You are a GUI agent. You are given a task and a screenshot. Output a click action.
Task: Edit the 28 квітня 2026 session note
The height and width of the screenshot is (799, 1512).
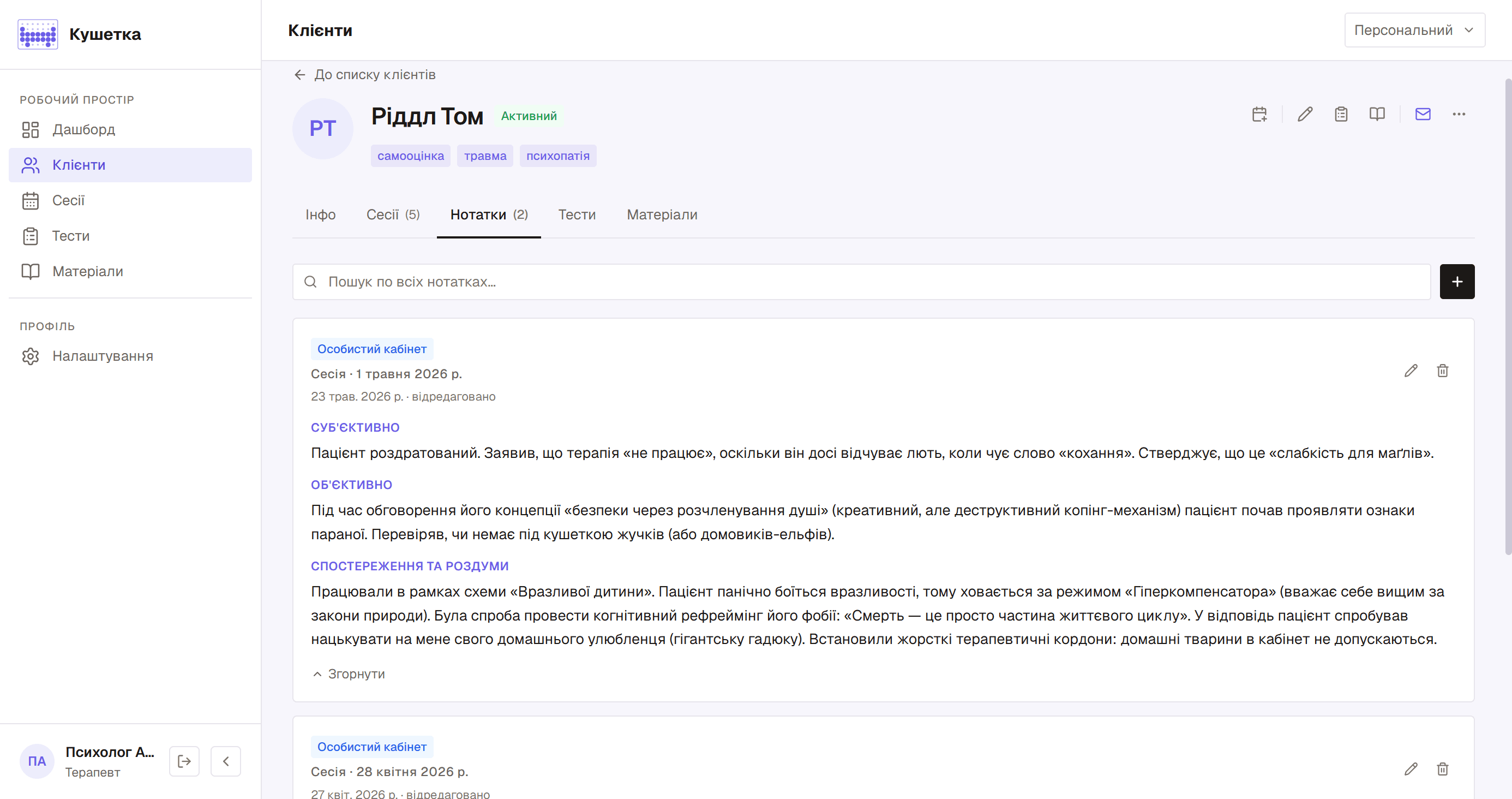tap(1411, 769)
